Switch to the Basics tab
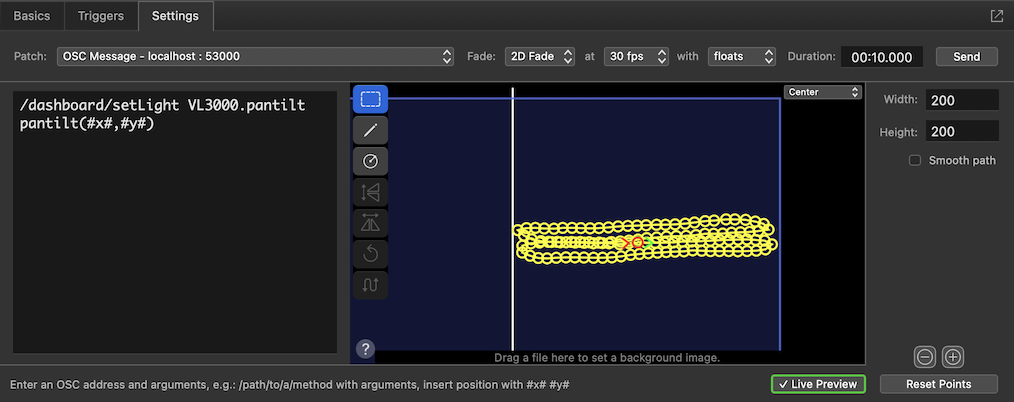This screenshot has height=402, width=1014. point(32,16)
